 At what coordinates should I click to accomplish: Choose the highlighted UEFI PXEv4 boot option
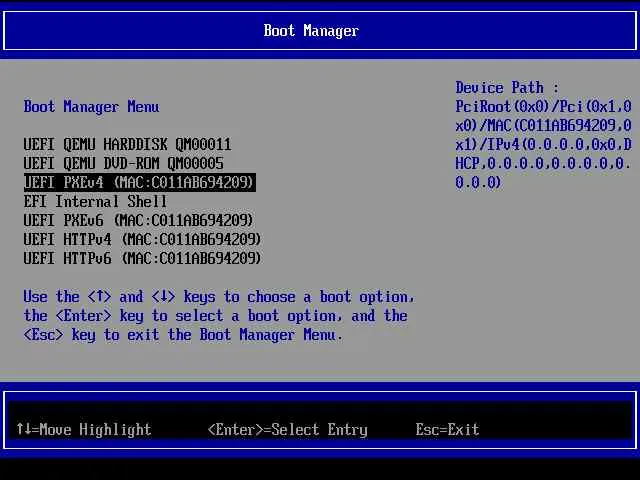pos(140,182)
